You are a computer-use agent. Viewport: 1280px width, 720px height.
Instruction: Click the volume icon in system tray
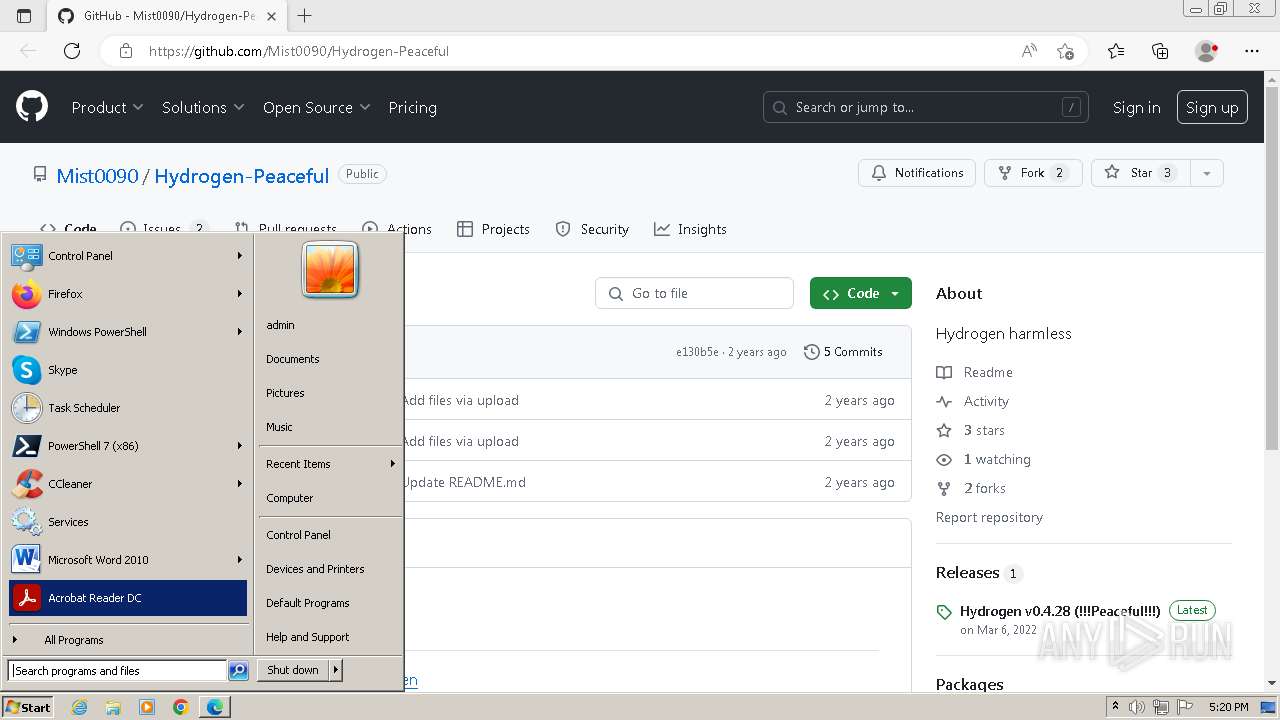[1137, 707]
